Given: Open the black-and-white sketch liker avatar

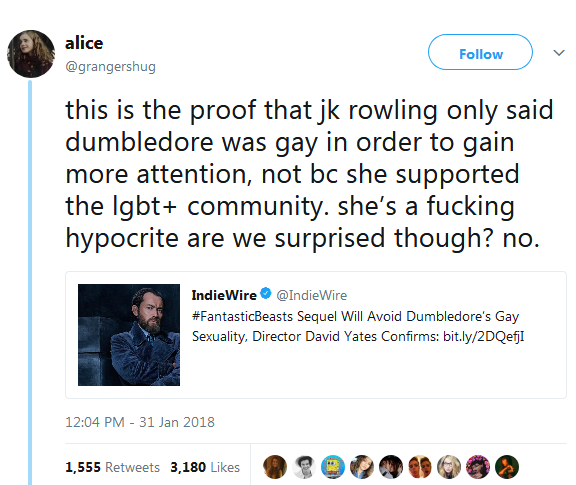Looking at the screenshot, I should pos(304,467).
